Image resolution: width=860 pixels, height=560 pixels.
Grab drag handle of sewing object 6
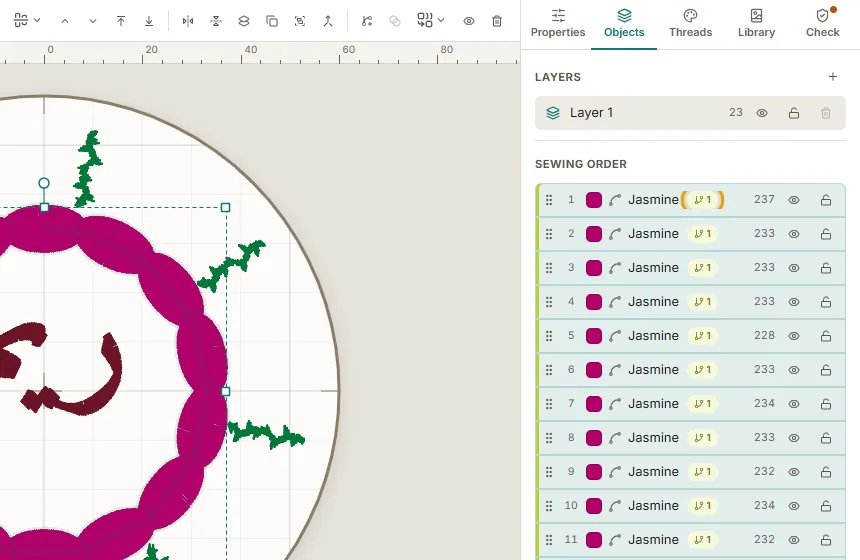[549, 370]
